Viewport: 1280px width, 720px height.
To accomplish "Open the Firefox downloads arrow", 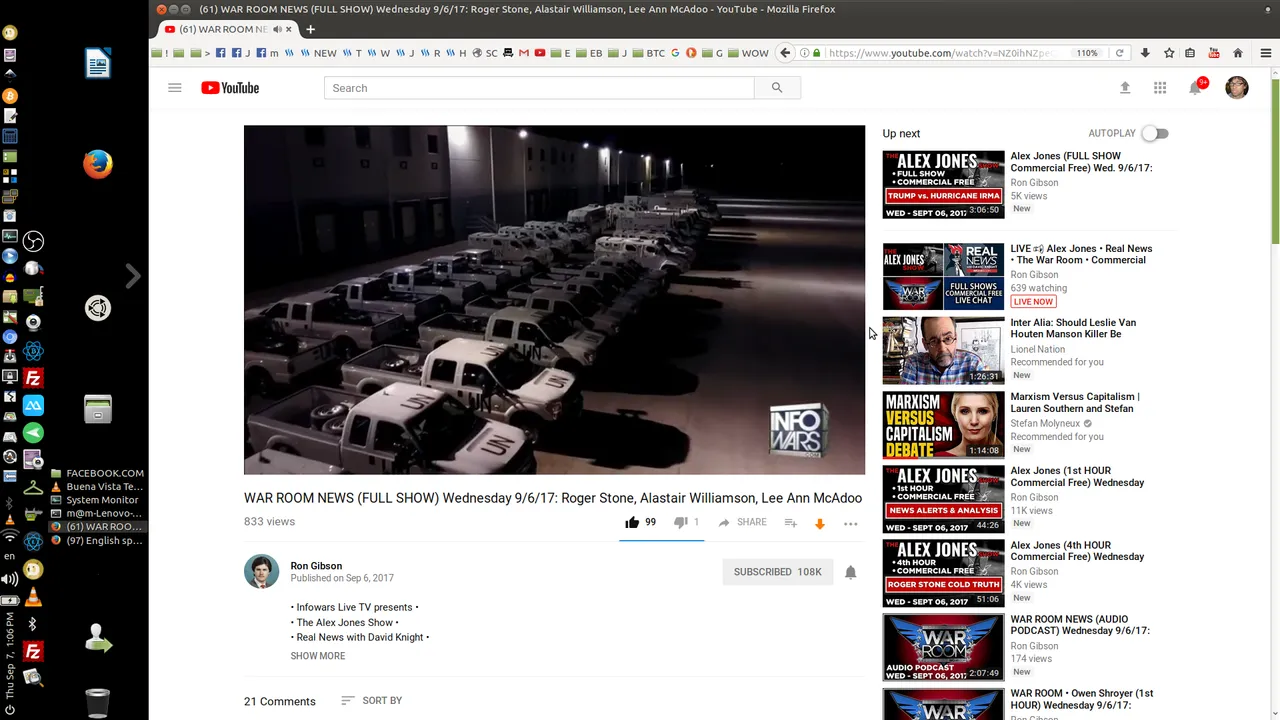I will click(x=1145, y=53).
